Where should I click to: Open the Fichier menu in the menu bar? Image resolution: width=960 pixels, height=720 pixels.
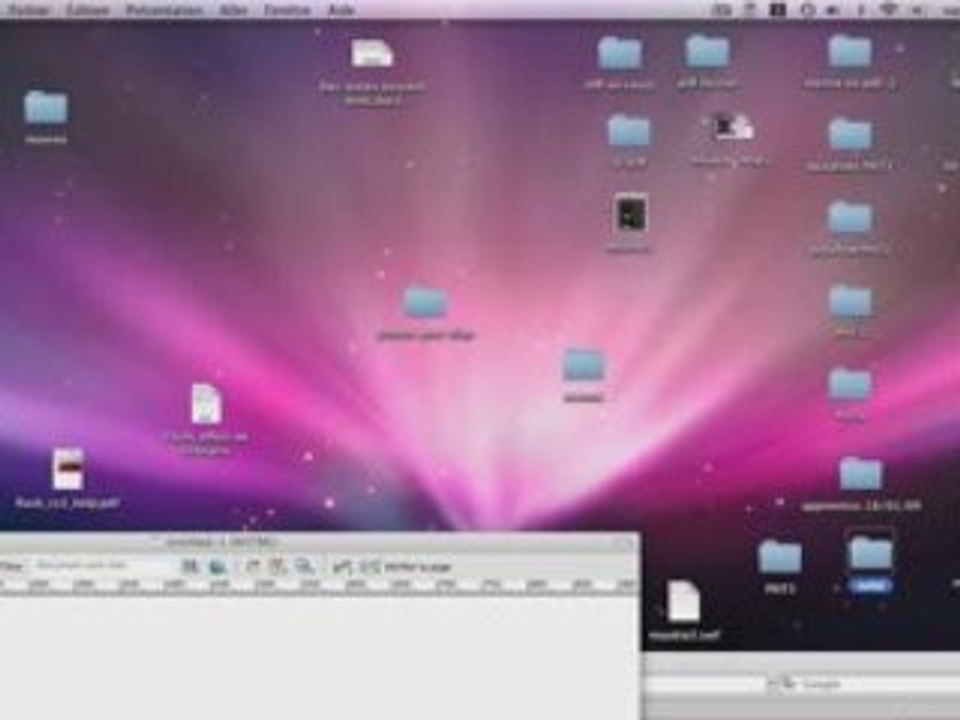coord(27,10)
